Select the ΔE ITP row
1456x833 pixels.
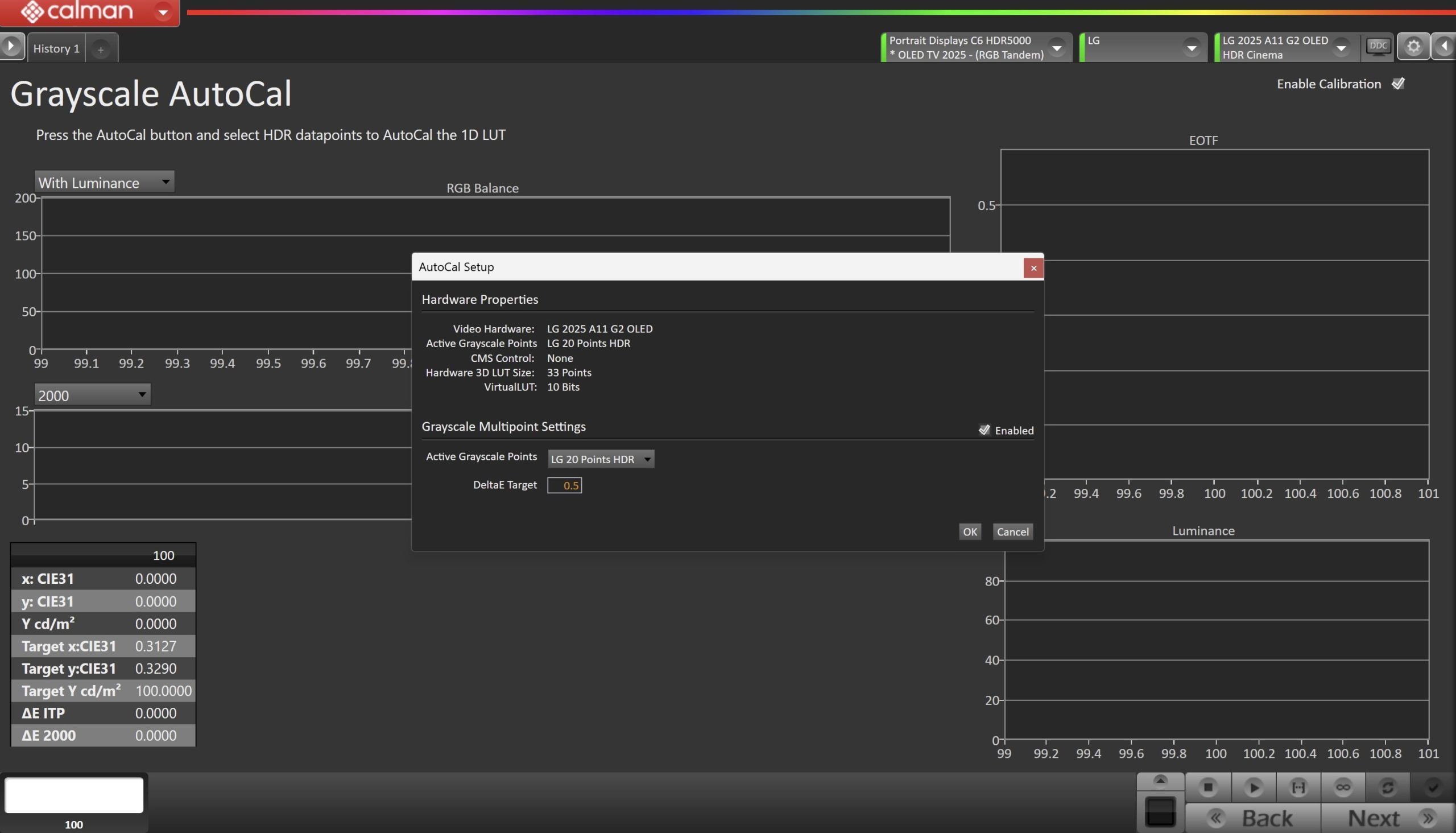coord(104,713)
